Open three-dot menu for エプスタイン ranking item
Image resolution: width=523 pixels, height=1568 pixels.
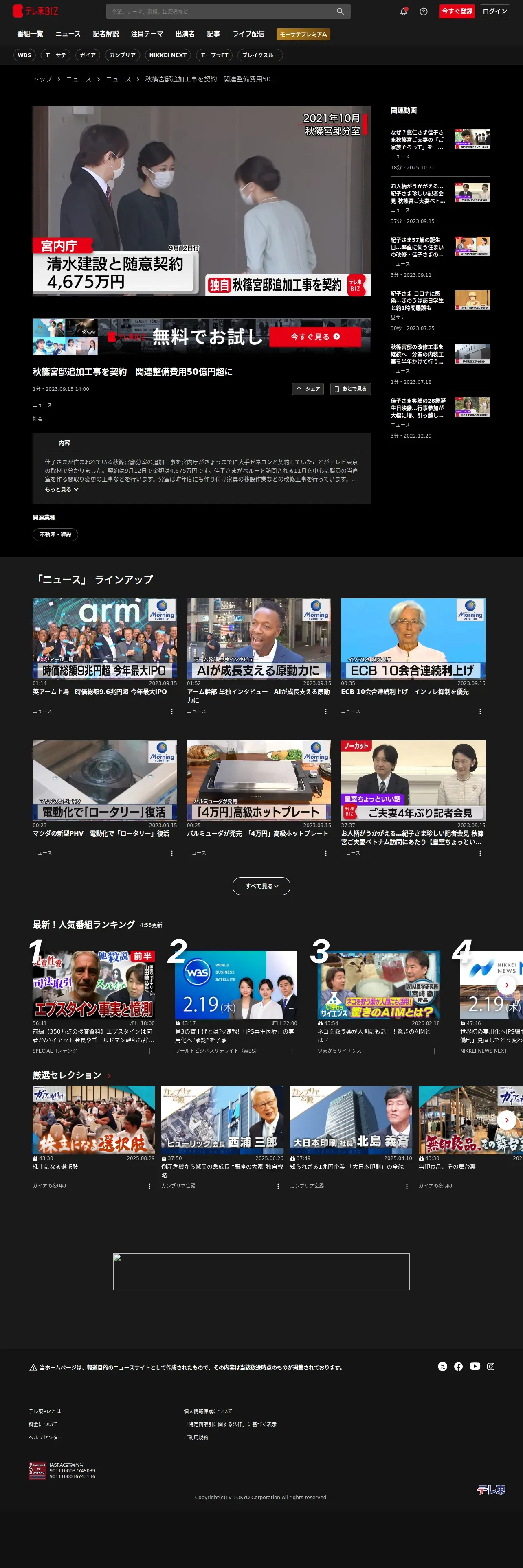point(149,1051)
